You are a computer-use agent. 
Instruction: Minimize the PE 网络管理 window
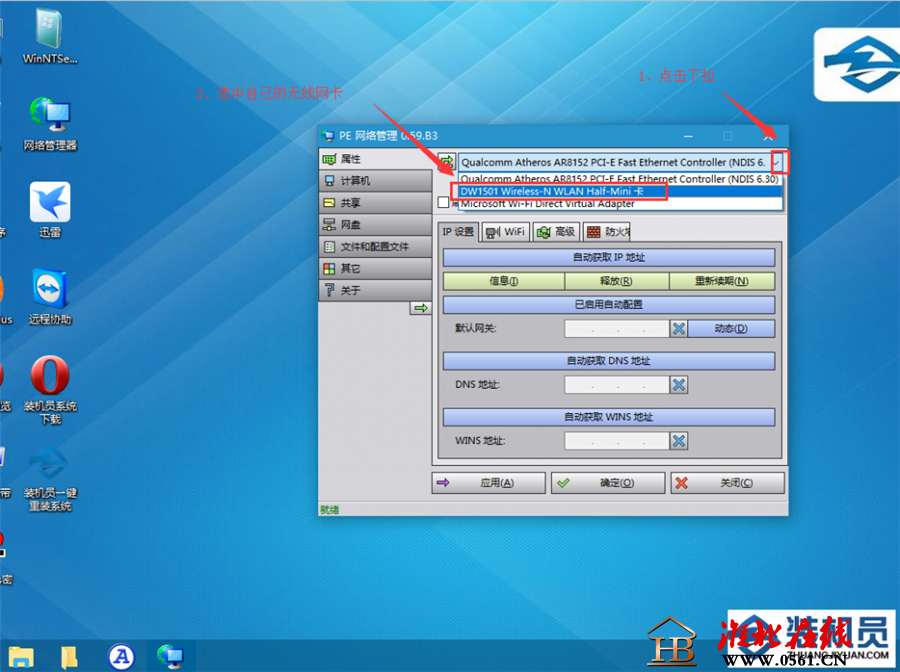click(688, 136)
